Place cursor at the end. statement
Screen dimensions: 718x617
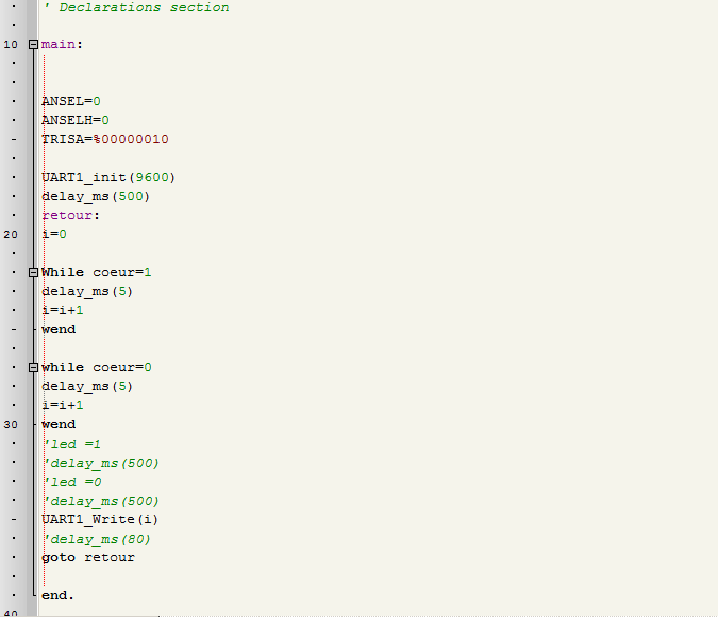(58, 595)
